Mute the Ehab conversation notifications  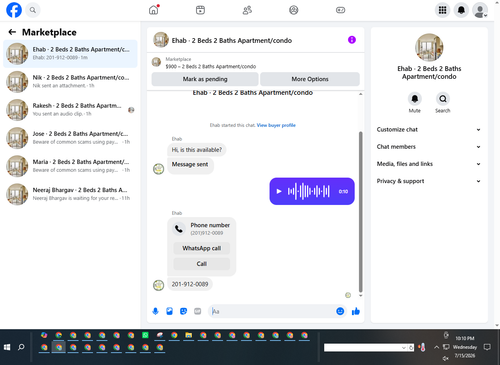415,99
